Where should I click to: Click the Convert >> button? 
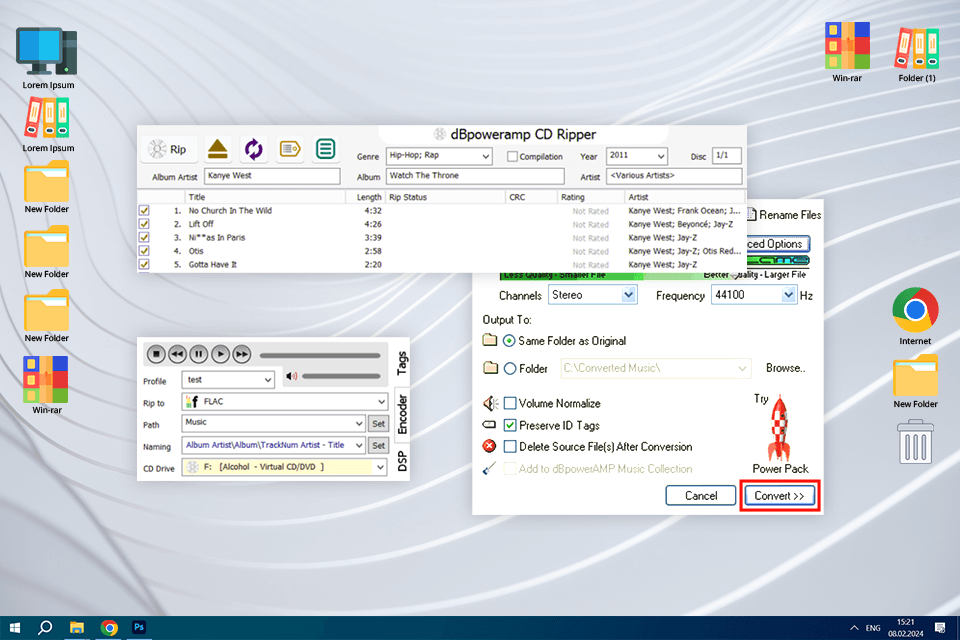779,495
